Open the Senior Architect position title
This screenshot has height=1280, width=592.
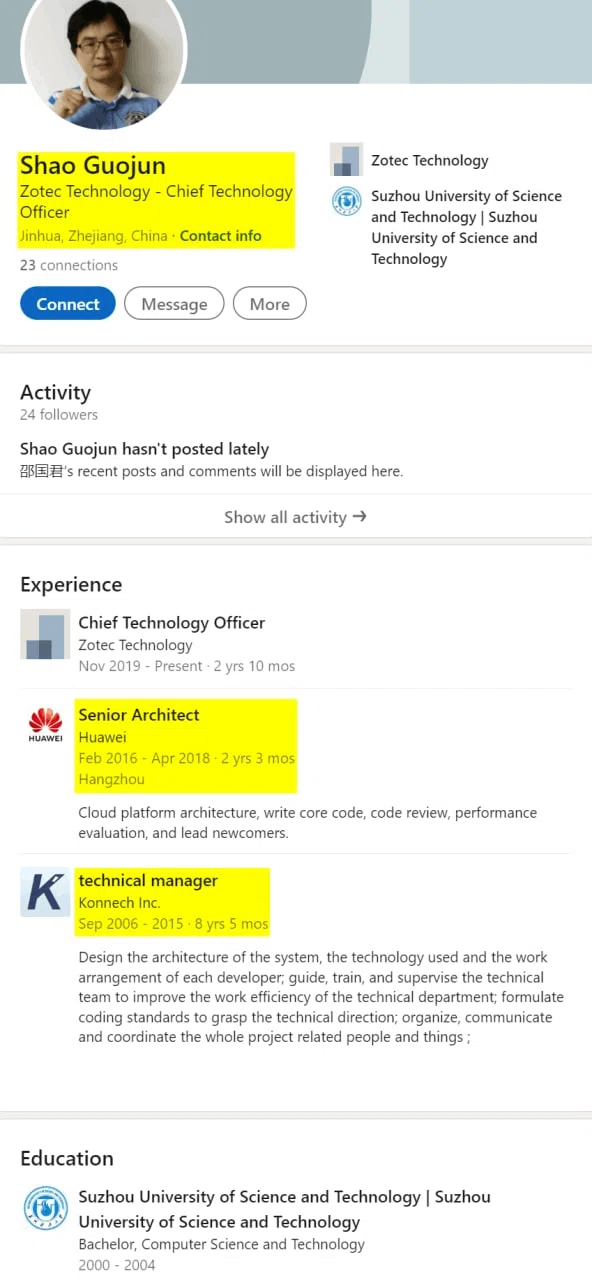click(x=139, y=715)
